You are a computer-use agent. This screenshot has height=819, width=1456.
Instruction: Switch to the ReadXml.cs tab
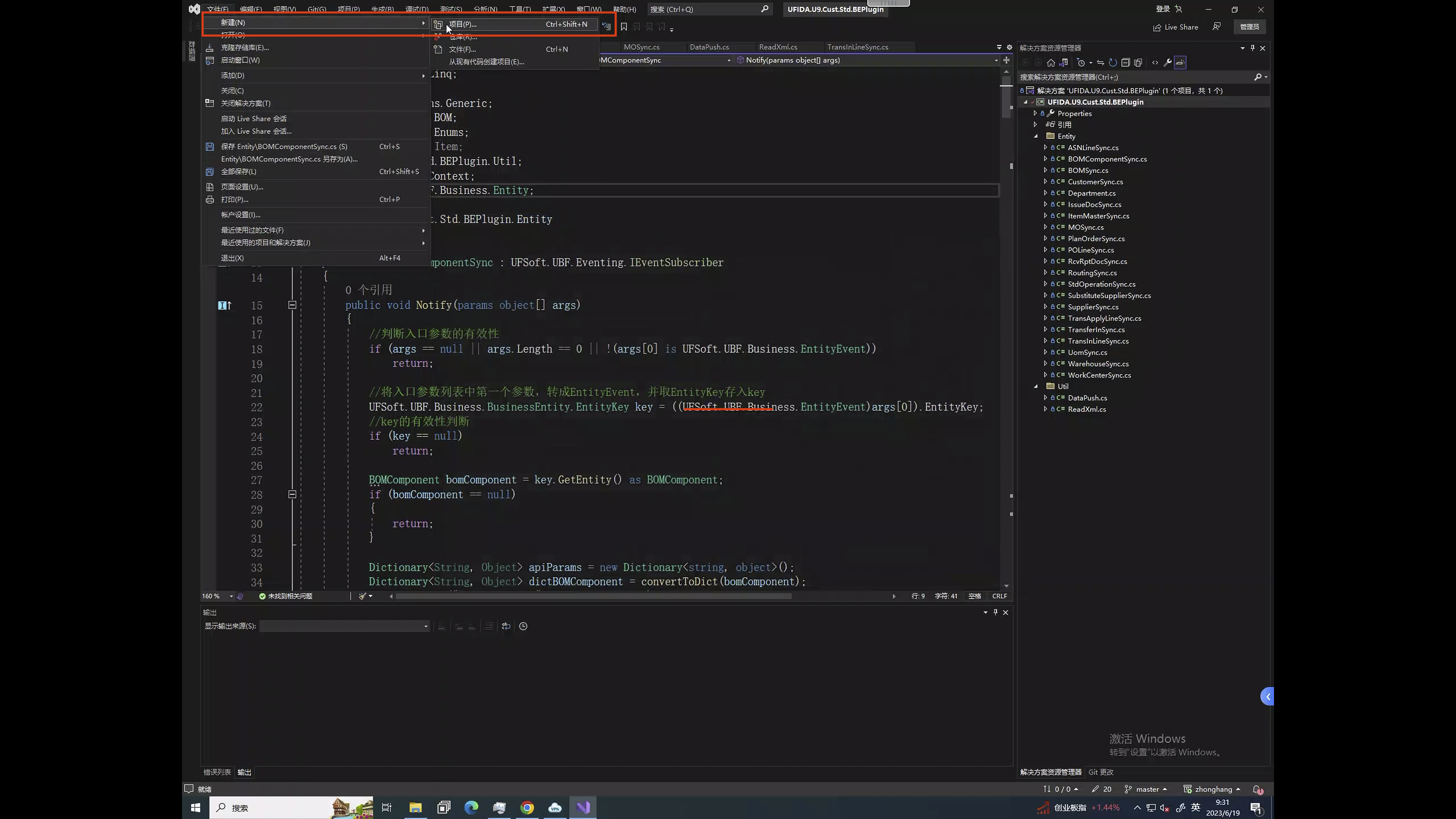click(778, 47)
